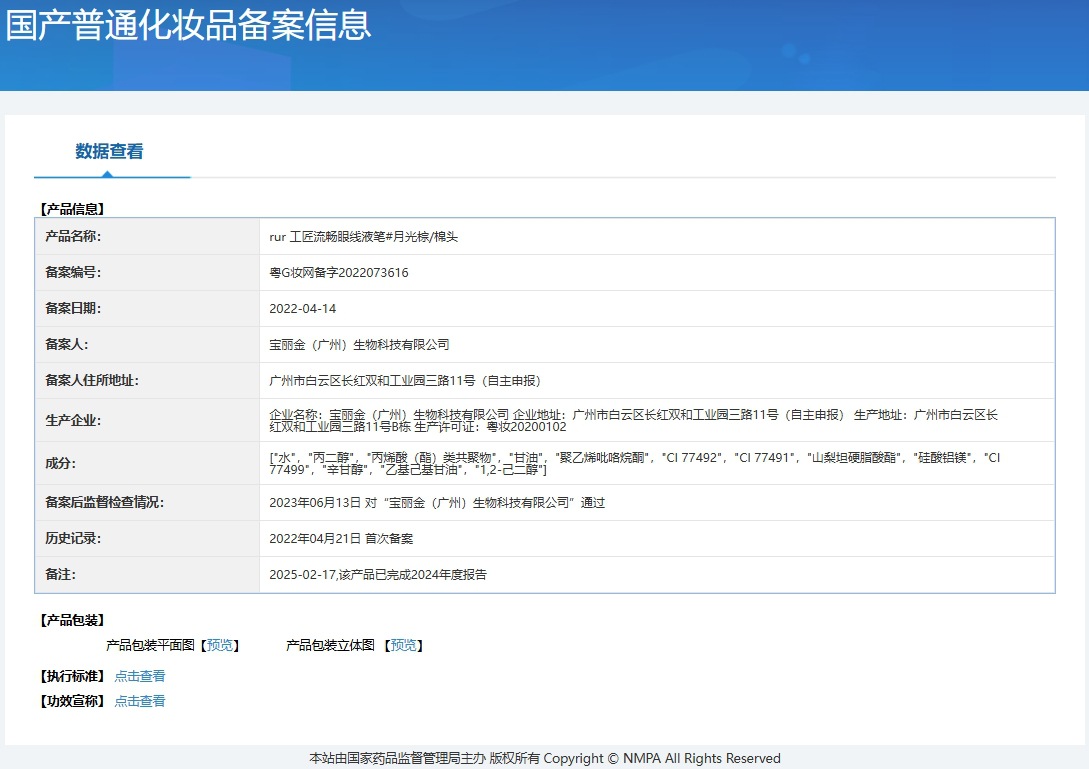Click the 备案人 value 宝丽金（广州）生物科技有限公司
The width and height of the screenshot is (1089, 769).
pyautogui.click(x=359, y=345)
